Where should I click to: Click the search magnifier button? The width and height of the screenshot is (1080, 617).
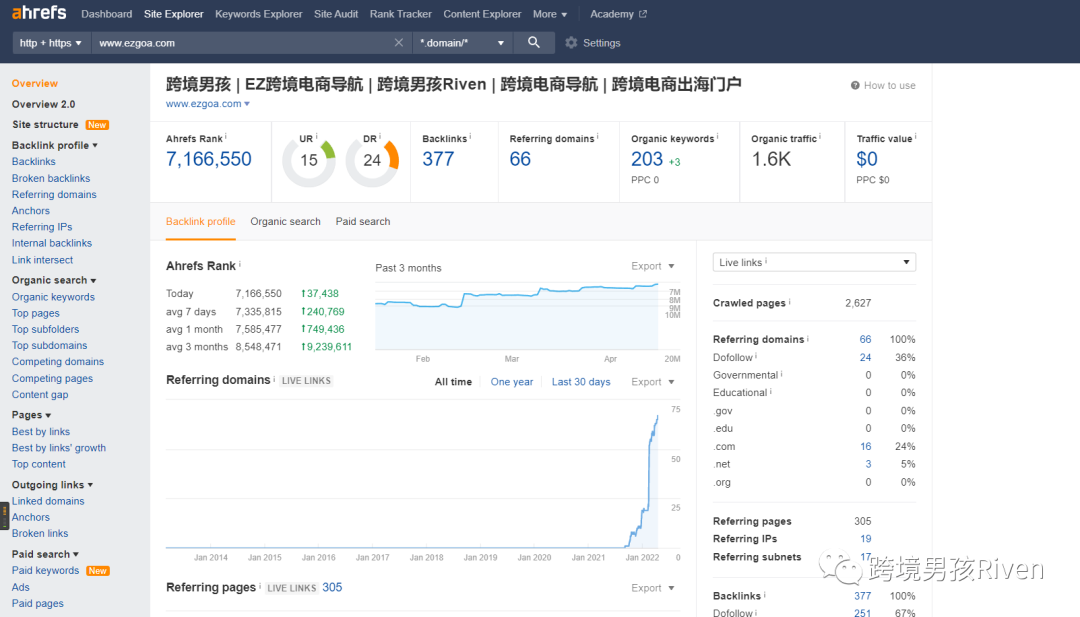pyautogui.click(x=533, y=42)
